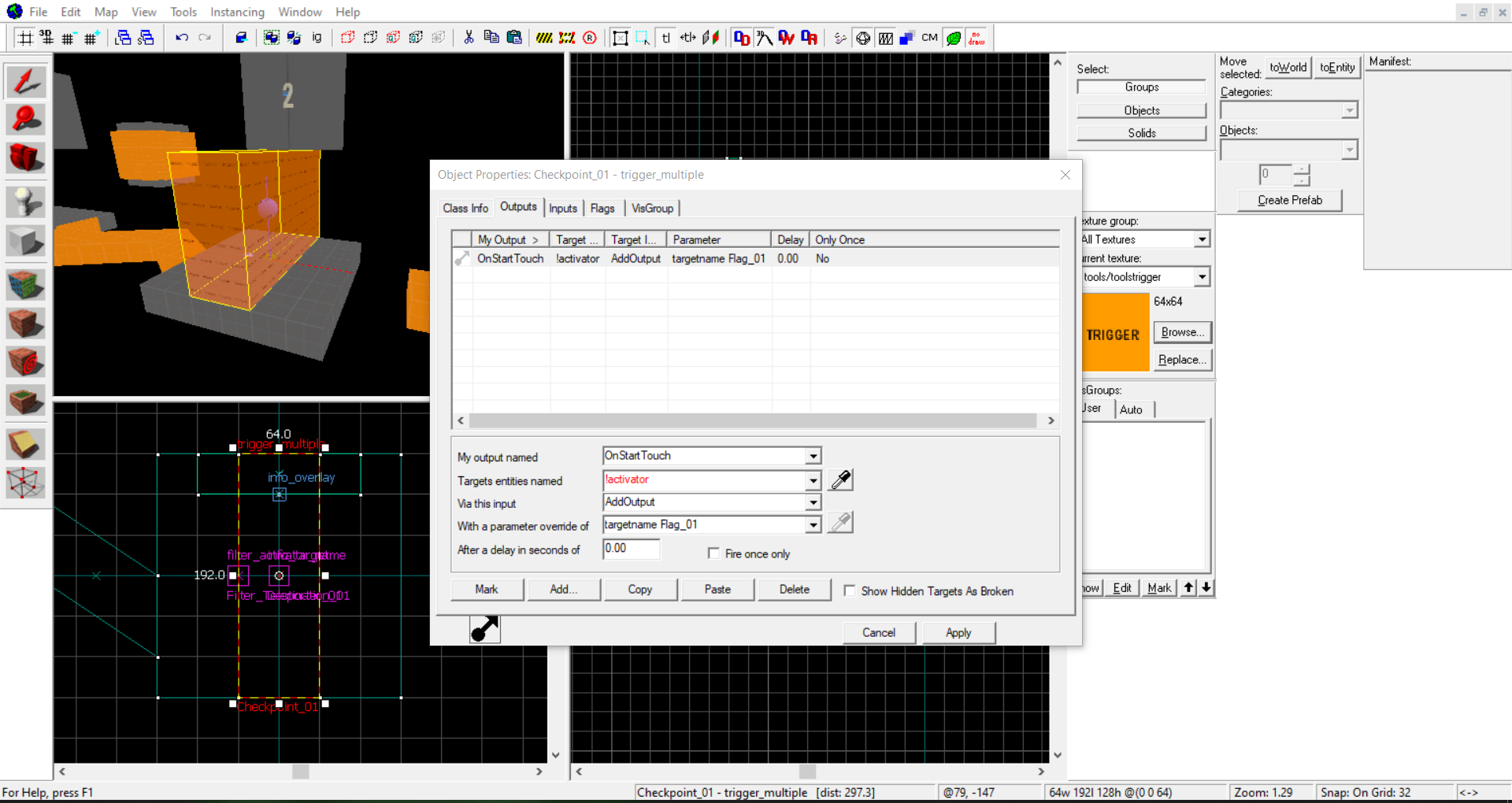Pick the Clipping tool
This screenshot has width=1512, height=803.
(26, 445)
